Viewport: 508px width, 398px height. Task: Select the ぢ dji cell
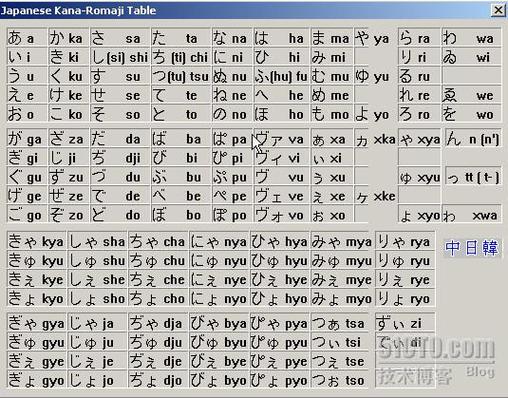pyautogui.click(x=120, y=158)
